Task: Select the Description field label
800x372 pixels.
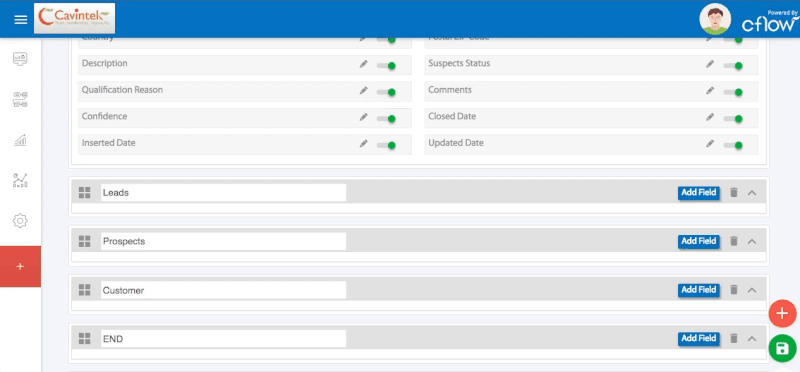Action: coord(105,63)
